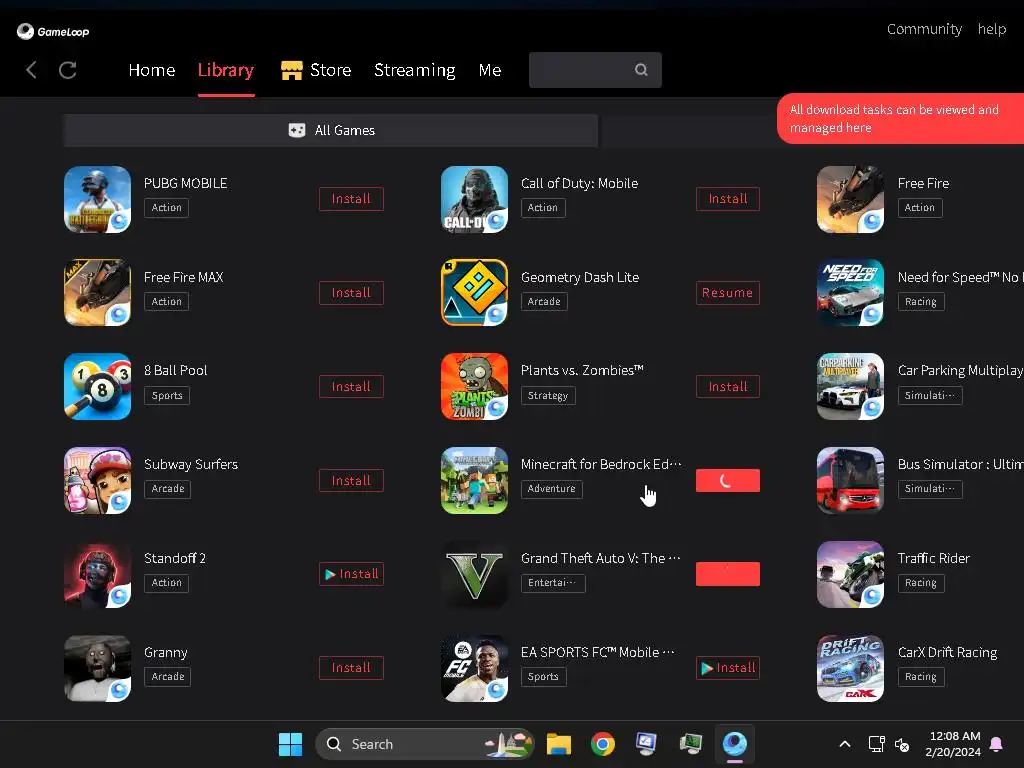
Task: Click download tasks tooltip banner
Action: [901, 118]
